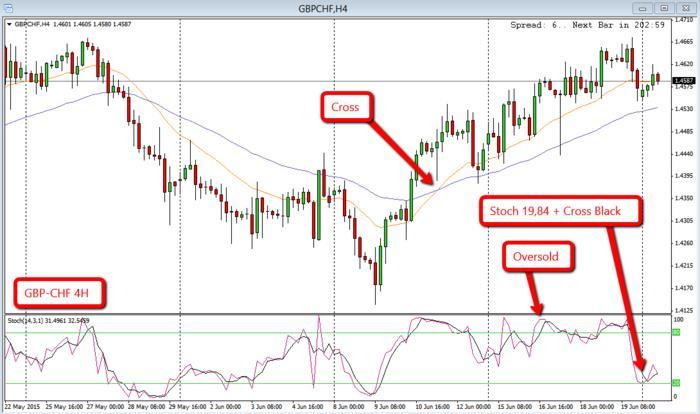Click the 1.4665 price scale label

point(683,42)
